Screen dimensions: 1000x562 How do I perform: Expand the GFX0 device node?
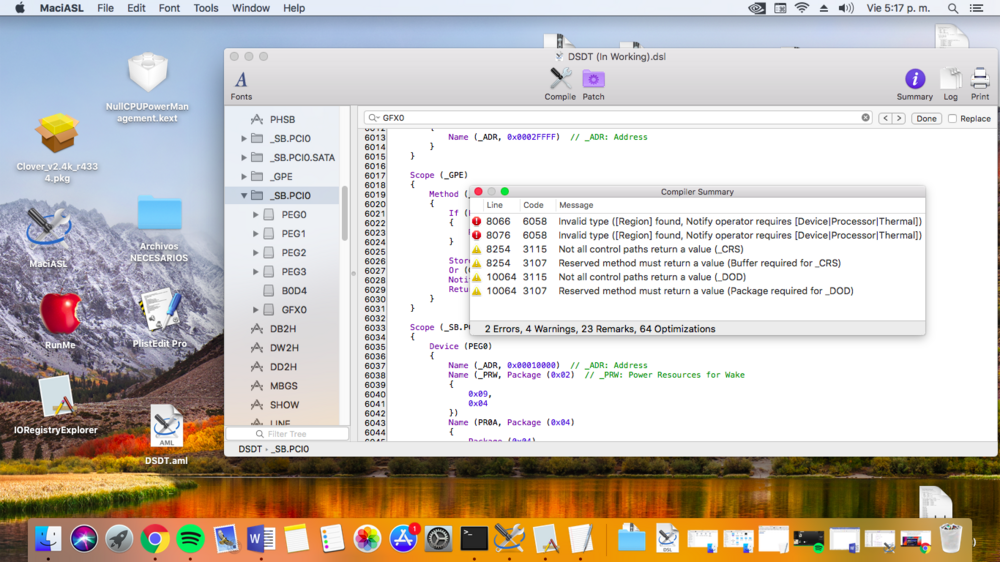click(256, 310)
